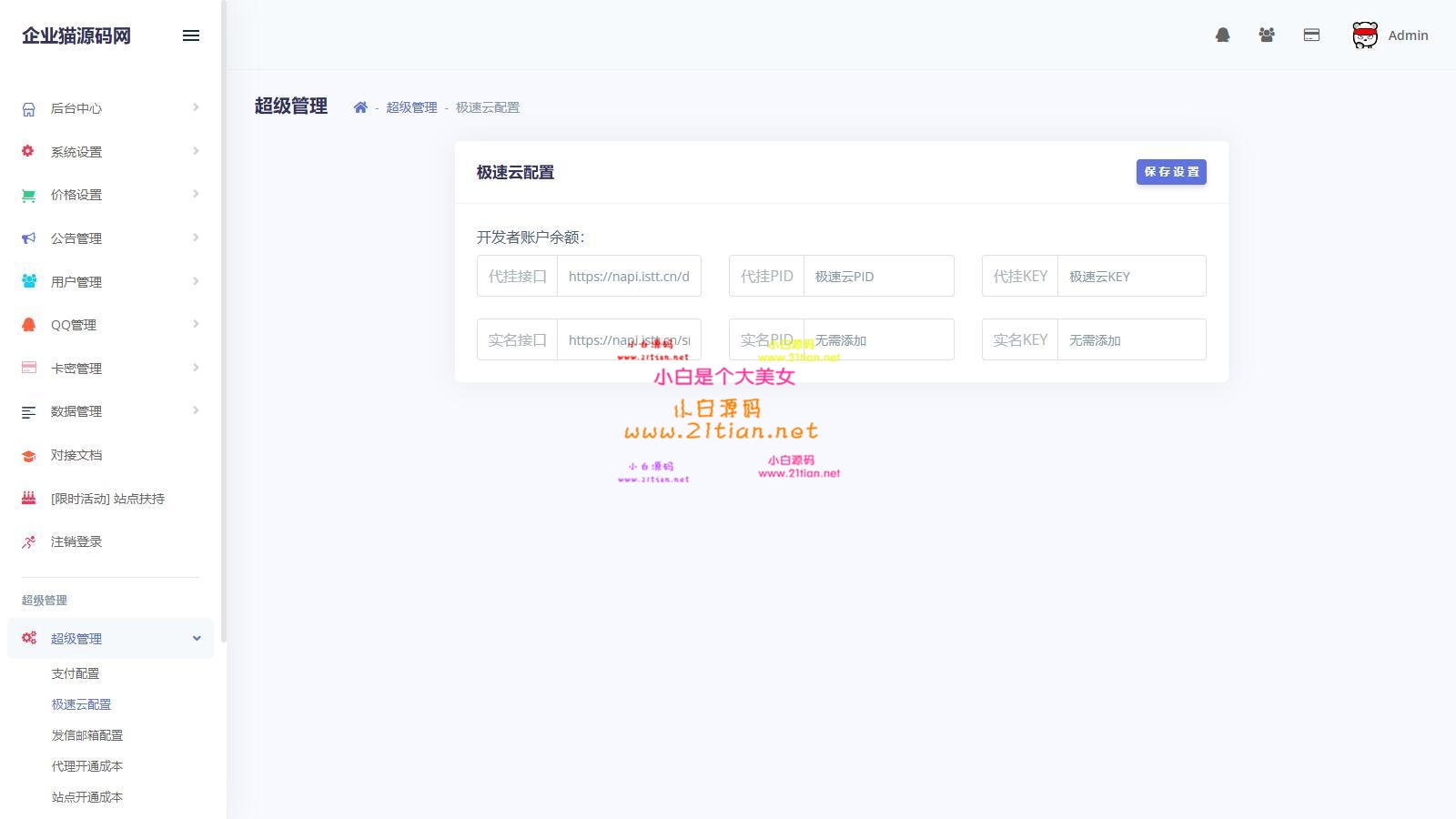
Task: Open the notification bell icon
Action: point(1223,35)
